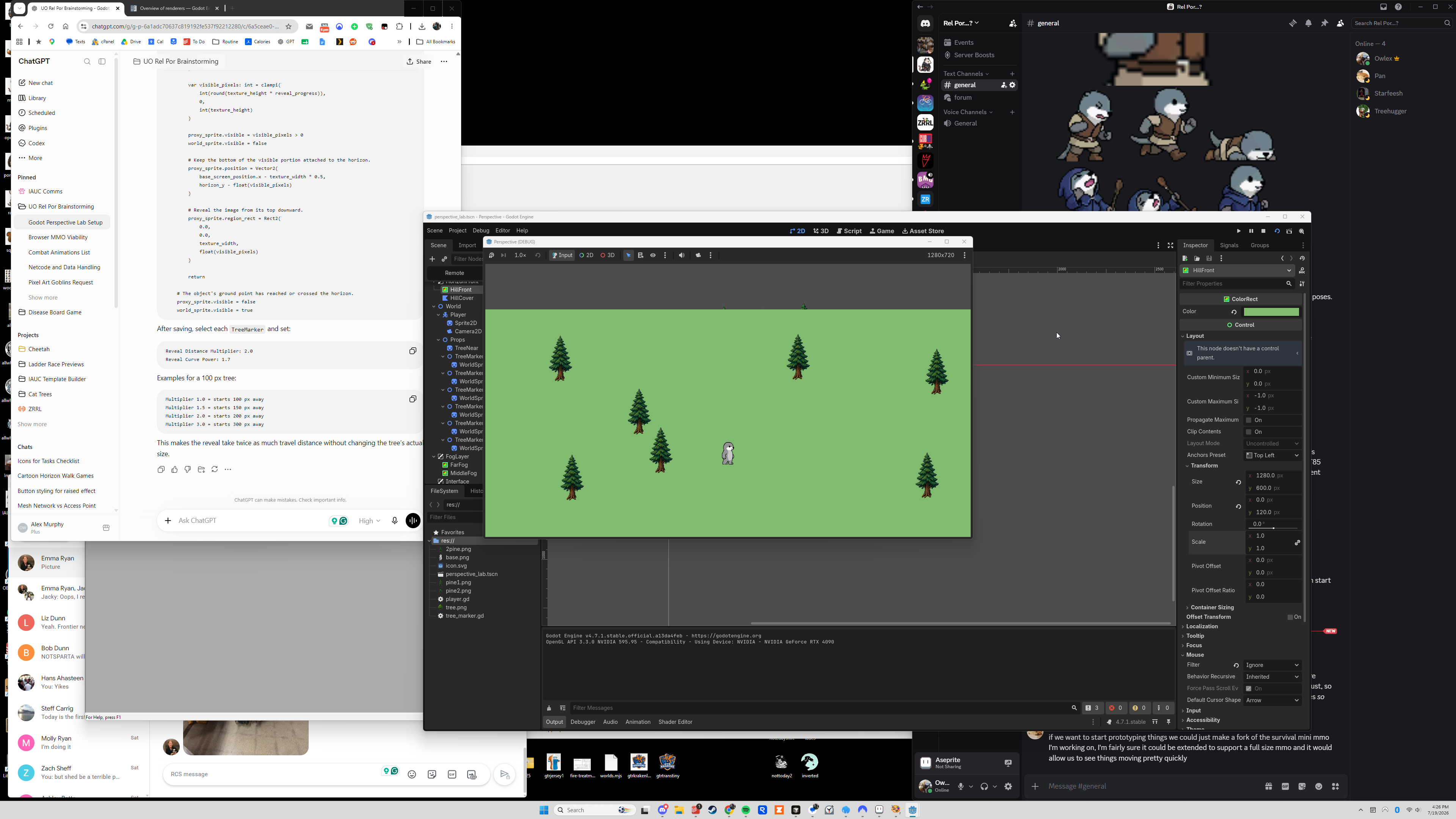
Task: Stop the running Godot project
Action: [1263, 231]
